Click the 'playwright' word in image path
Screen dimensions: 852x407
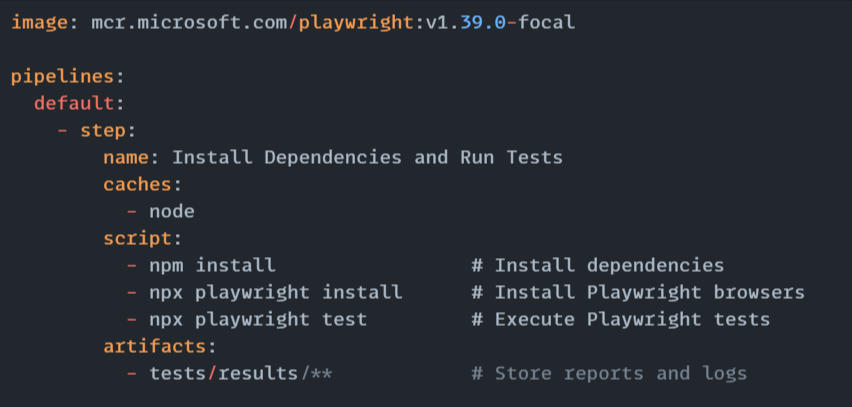click(x=356, y=23)
